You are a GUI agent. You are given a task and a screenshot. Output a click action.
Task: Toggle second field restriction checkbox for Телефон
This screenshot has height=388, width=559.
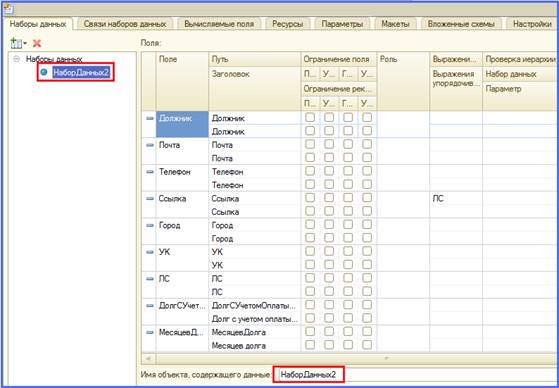[x=329, y=171]
